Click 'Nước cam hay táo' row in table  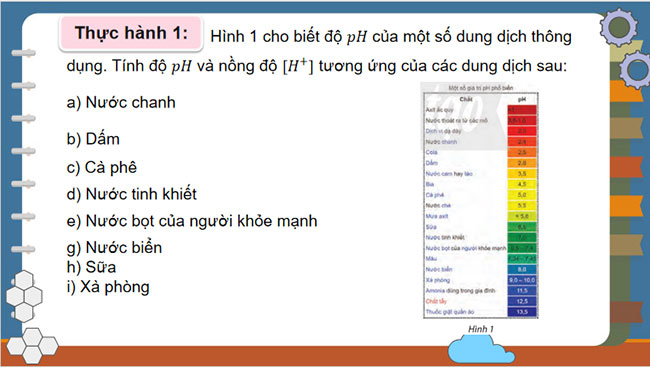click(x=449, y=174)
